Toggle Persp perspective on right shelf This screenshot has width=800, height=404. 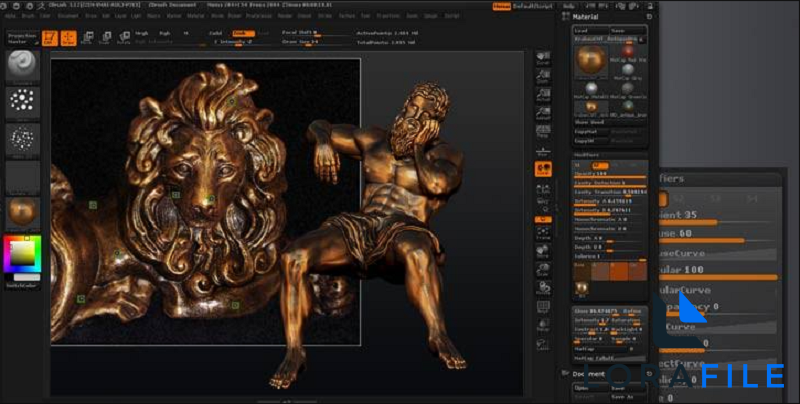[543, 133]
